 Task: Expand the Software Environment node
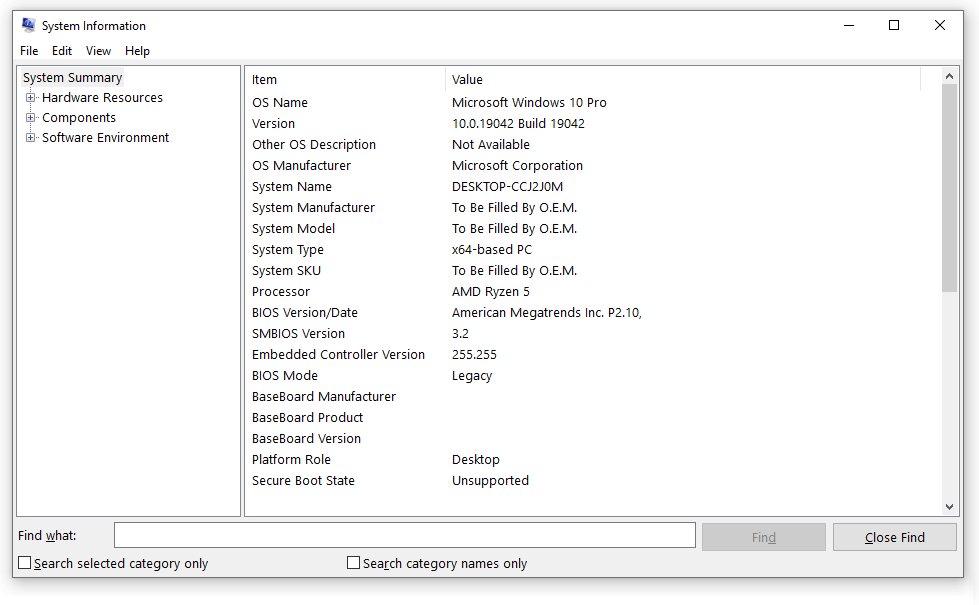tap(30, 137)
